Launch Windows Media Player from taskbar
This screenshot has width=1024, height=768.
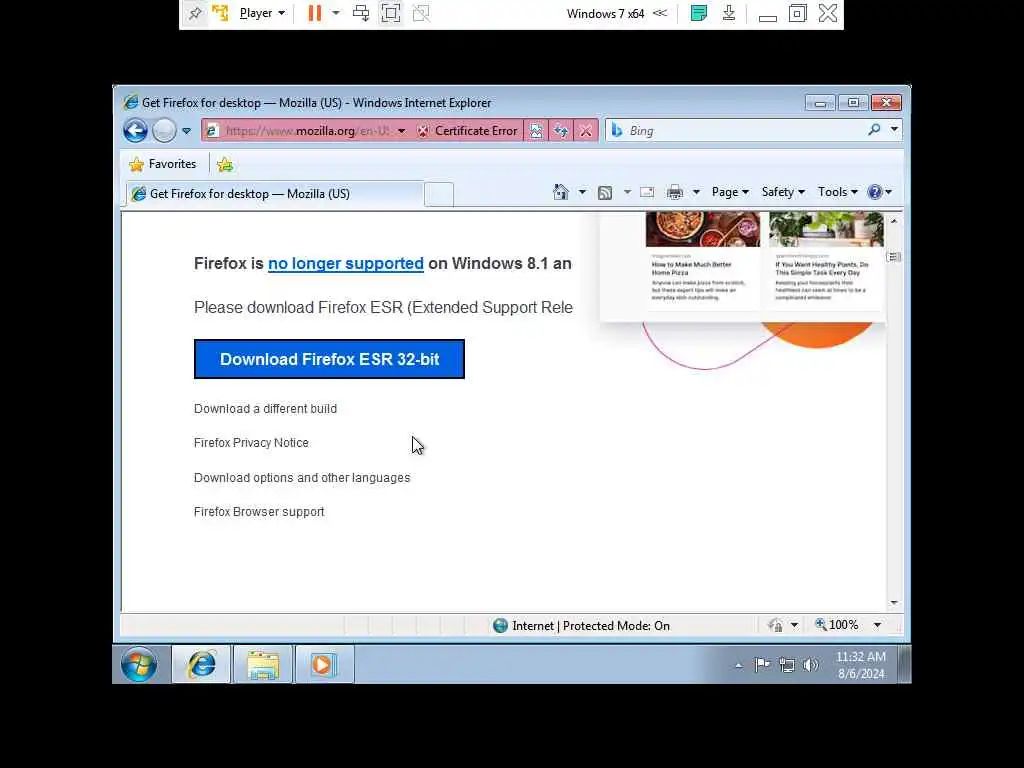[324, 664]
